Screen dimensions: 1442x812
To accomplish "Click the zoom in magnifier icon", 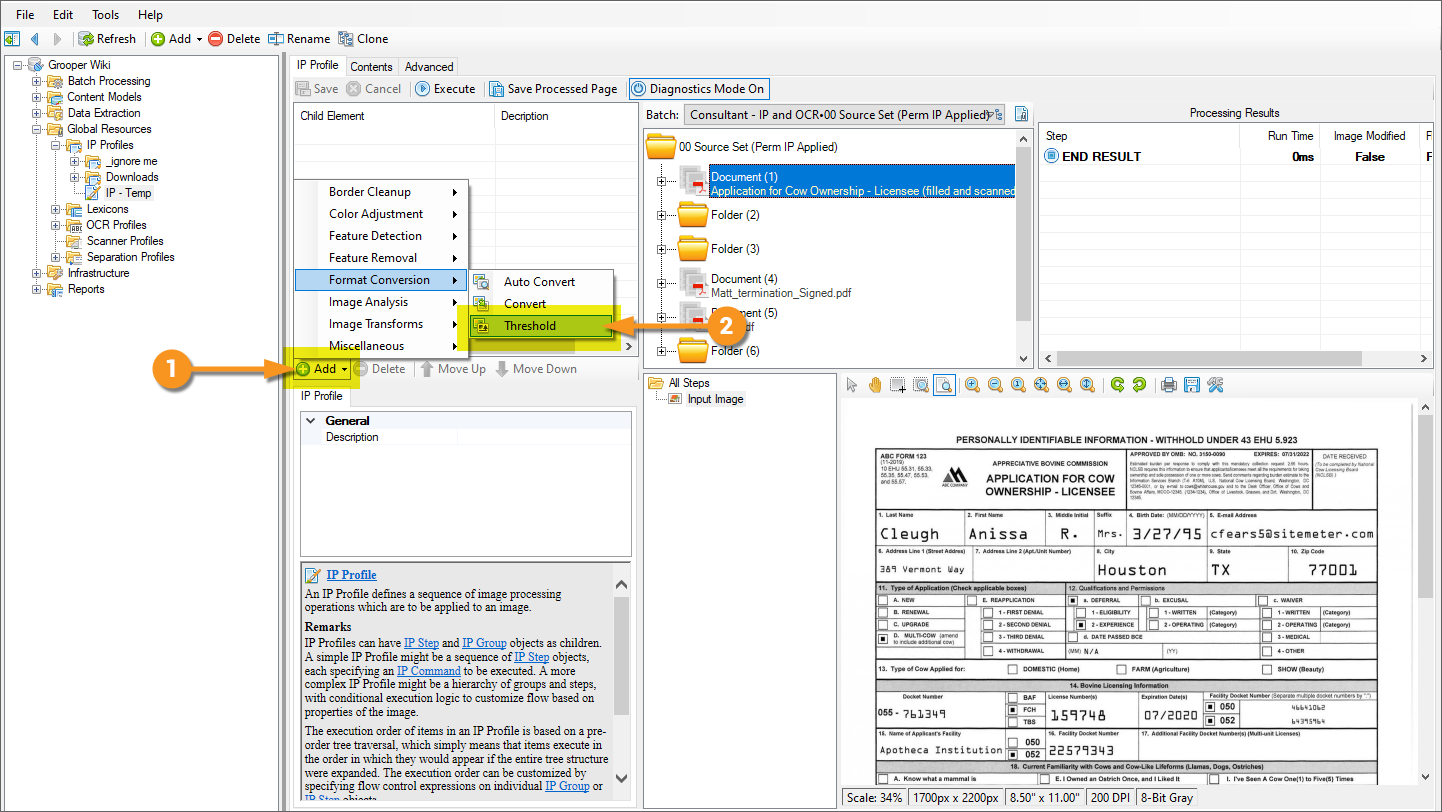I will click(x=972, y=385).
